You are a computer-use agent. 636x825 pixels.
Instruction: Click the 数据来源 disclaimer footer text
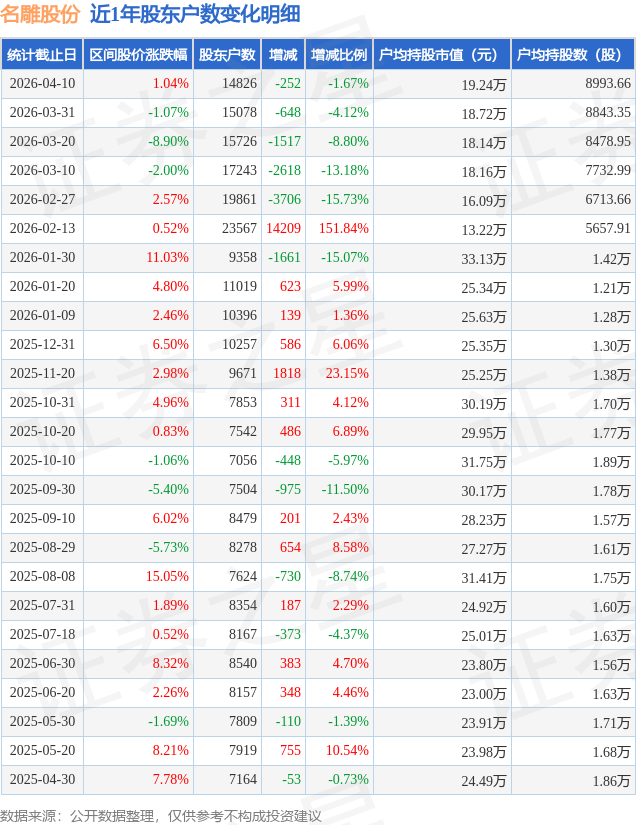pyautogui.click(x=160, y=815)
